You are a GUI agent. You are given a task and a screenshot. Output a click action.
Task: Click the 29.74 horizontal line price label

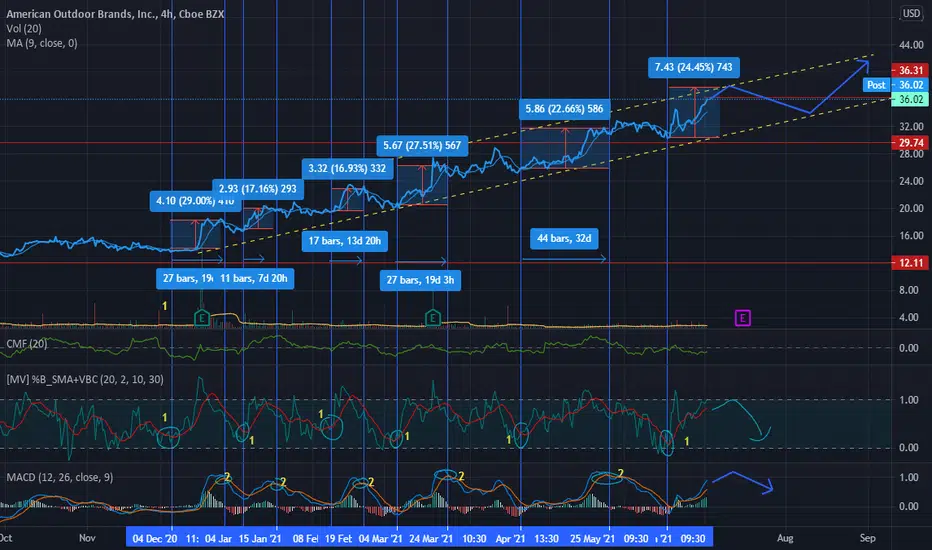(x=910, y=143)
